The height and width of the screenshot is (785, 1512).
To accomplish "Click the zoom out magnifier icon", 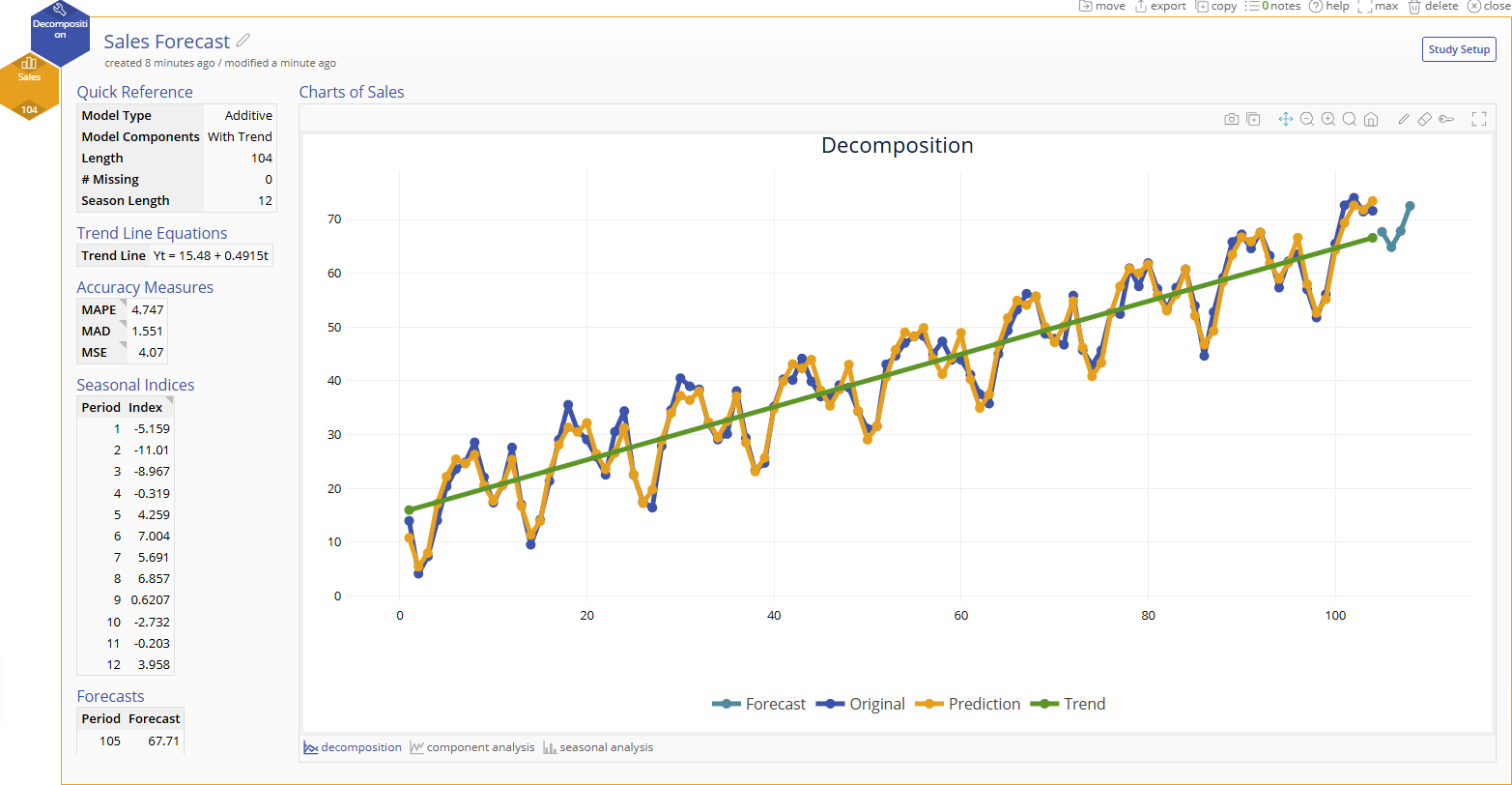I will (1307, 119).
